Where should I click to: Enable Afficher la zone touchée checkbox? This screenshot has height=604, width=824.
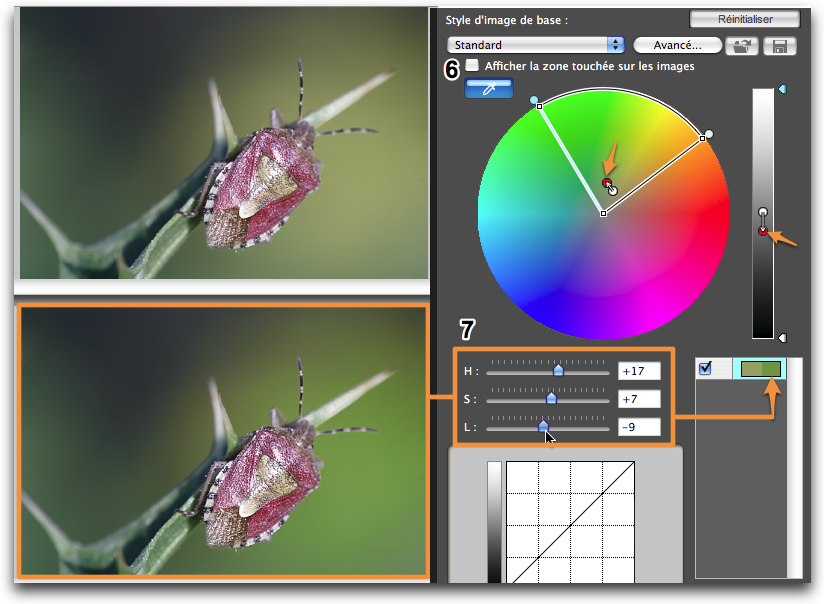(x=472, y=65)
